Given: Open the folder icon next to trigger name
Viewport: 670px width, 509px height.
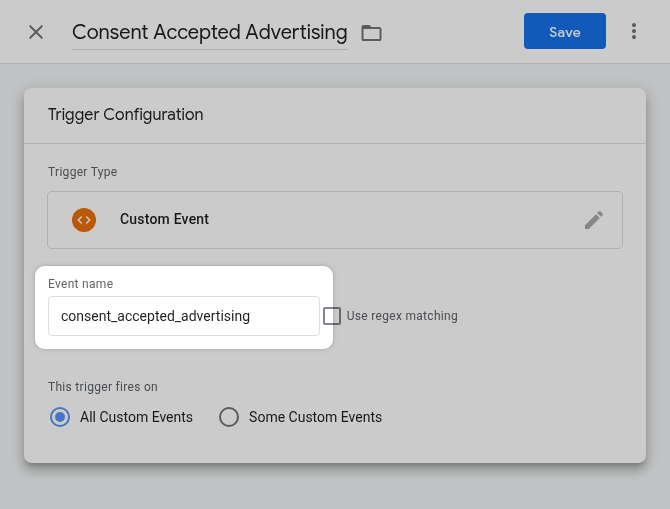Looking at the screenshot, I should 371,33.
